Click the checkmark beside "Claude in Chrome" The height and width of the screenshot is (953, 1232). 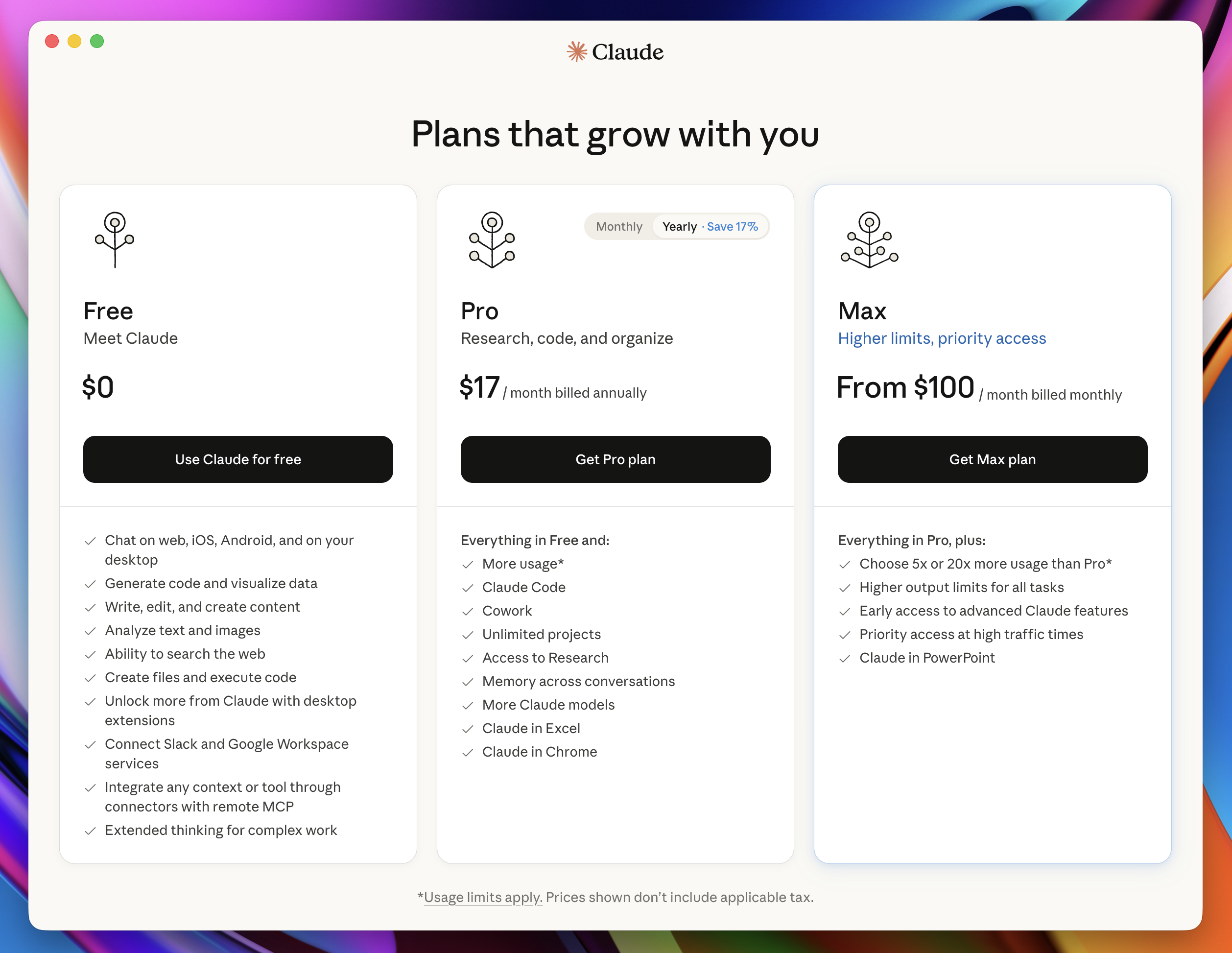[468, 753]
